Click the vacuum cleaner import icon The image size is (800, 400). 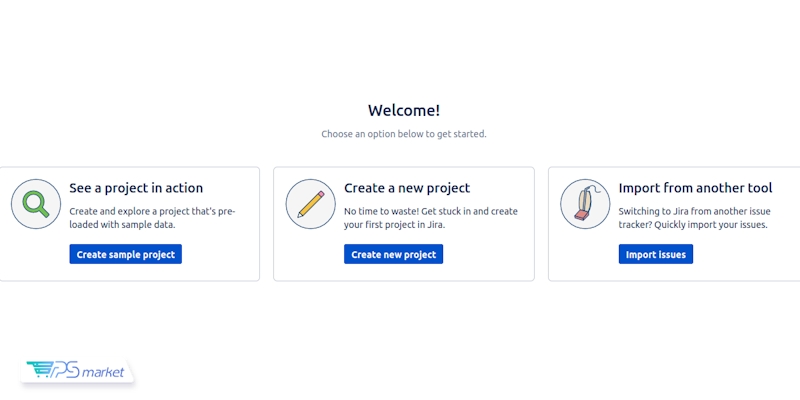(x=585, y=204)
